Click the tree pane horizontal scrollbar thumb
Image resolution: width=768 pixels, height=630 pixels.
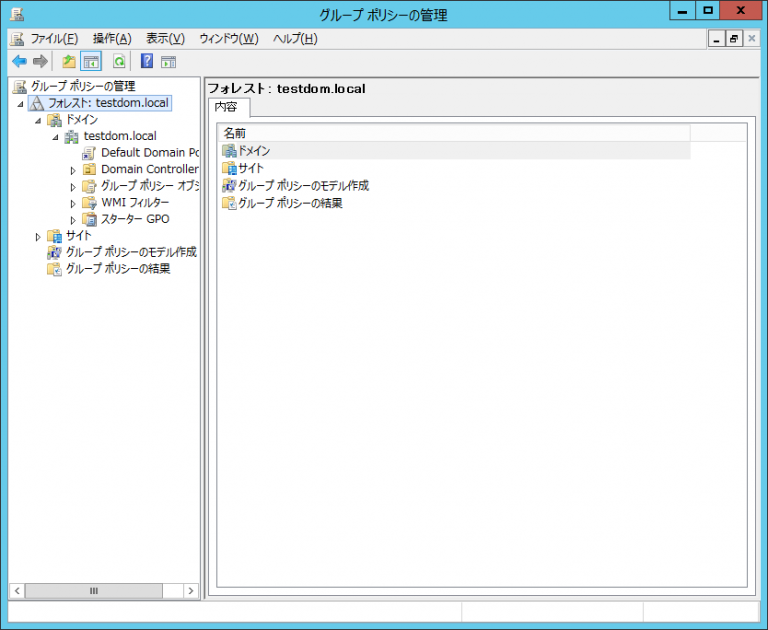click(94, 591)
